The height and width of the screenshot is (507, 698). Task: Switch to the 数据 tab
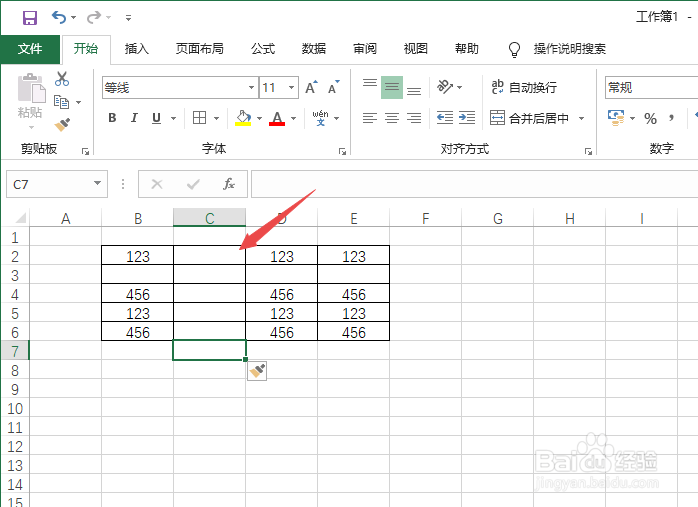coord(314,49)
